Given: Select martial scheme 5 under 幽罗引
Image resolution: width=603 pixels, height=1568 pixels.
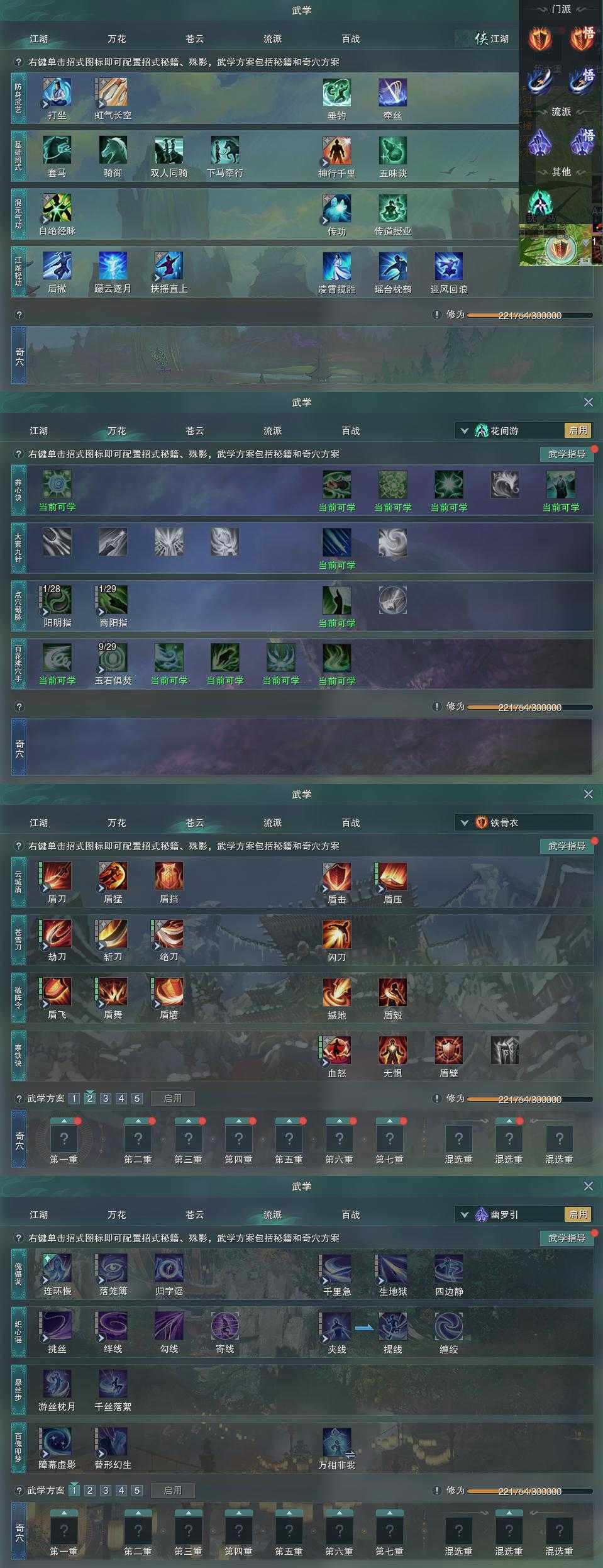Looking at the screenshot, I should [137, 1490].
